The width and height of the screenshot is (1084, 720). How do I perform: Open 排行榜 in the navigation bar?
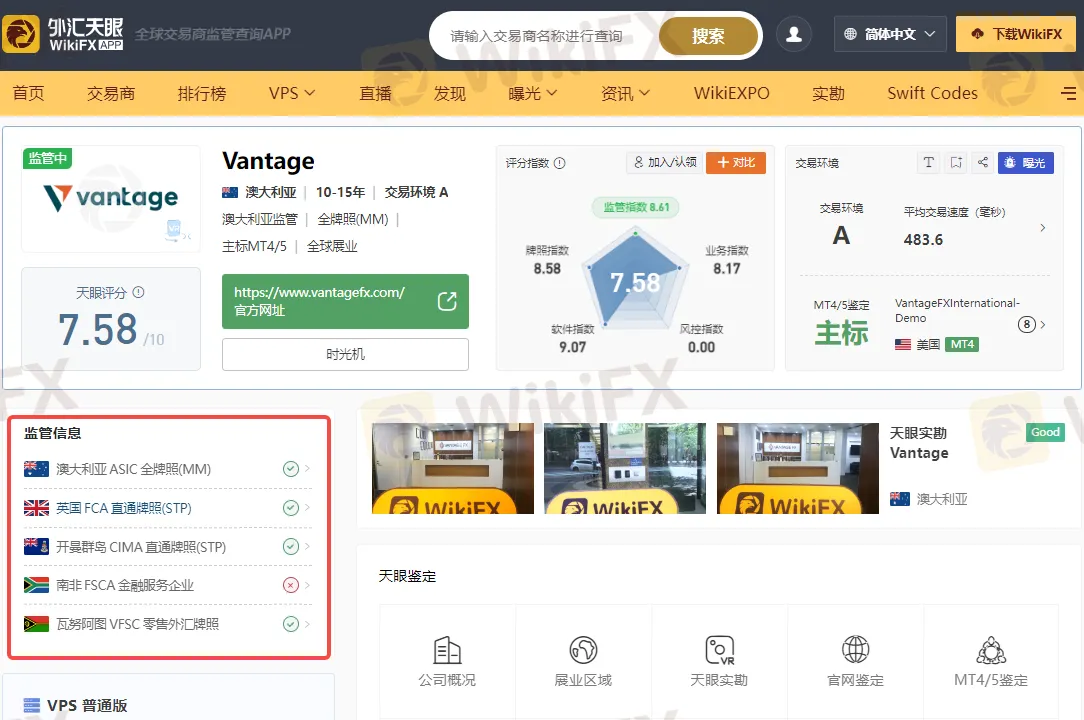click(x=202, y=93)
